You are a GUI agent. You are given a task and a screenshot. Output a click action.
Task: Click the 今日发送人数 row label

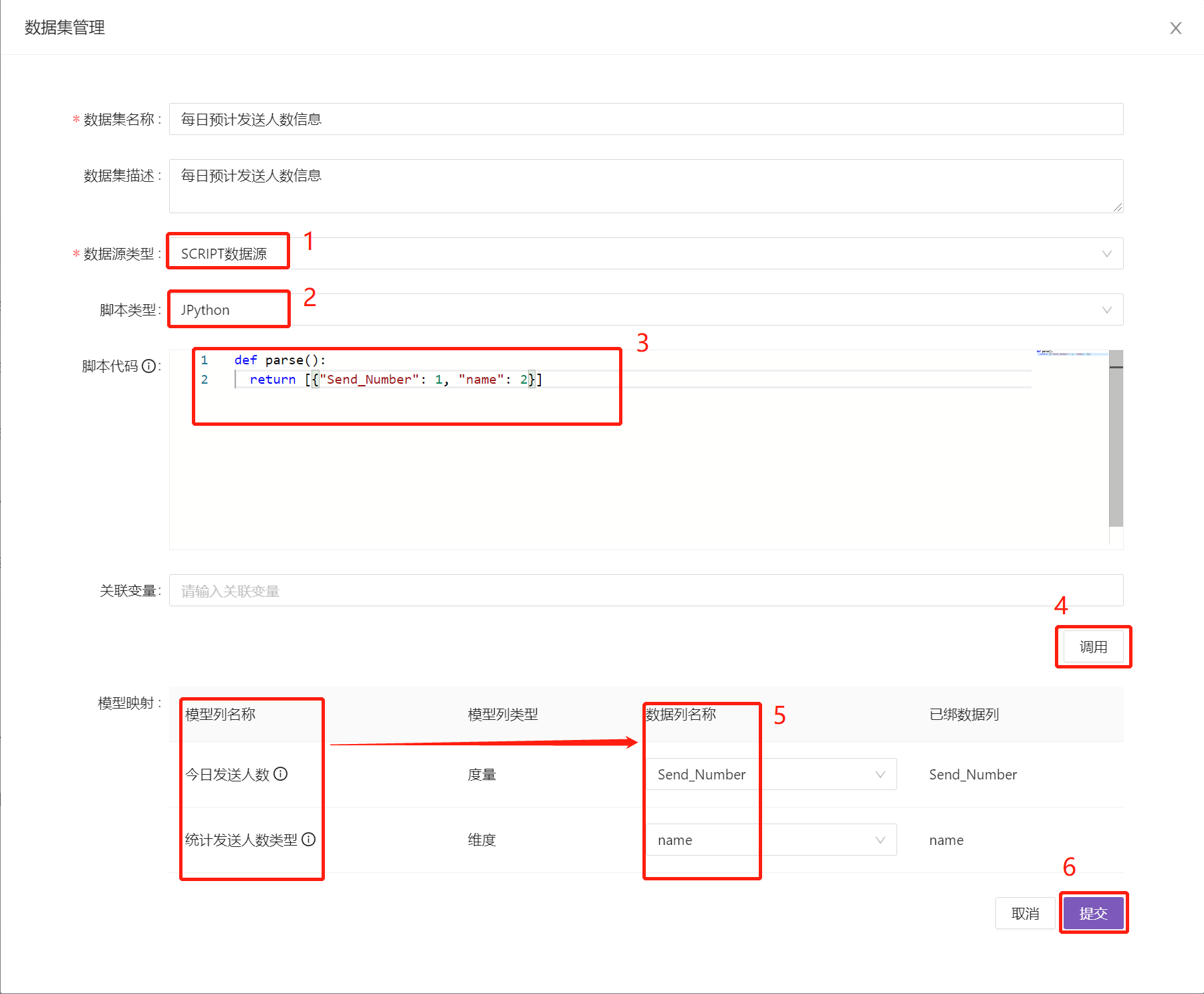tap(227, 775)
